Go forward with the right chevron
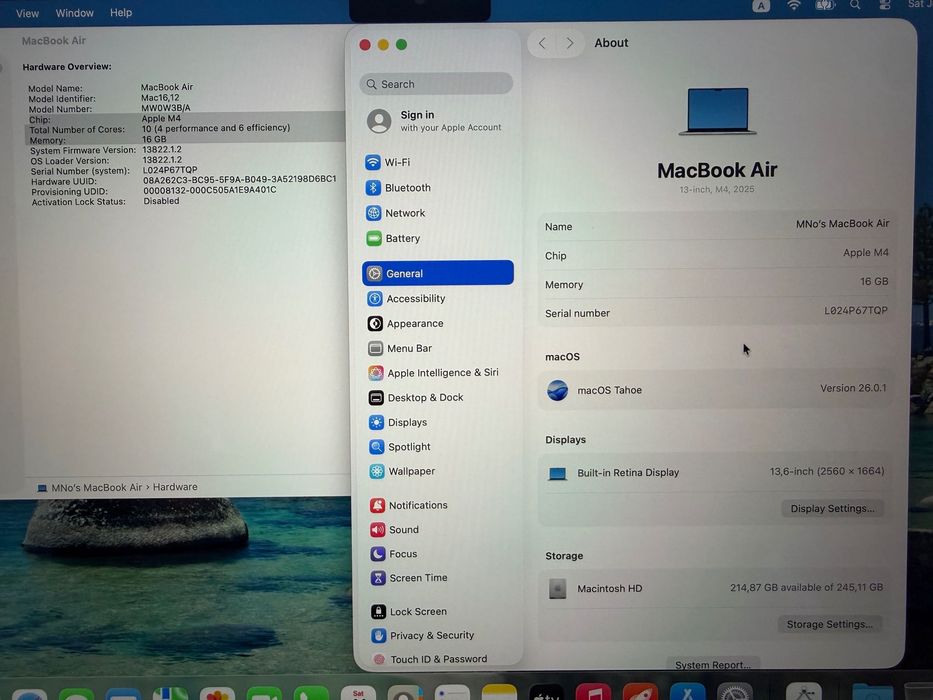 pyautogui.click(x=569, y=43)
